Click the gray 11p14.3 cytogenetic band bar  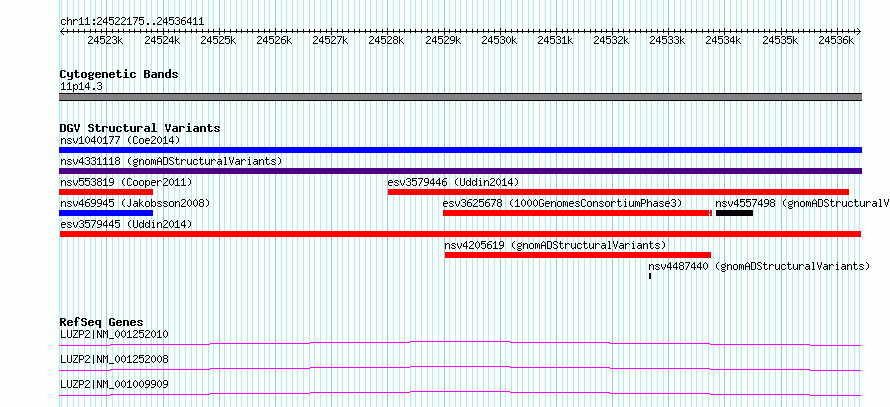460,97
